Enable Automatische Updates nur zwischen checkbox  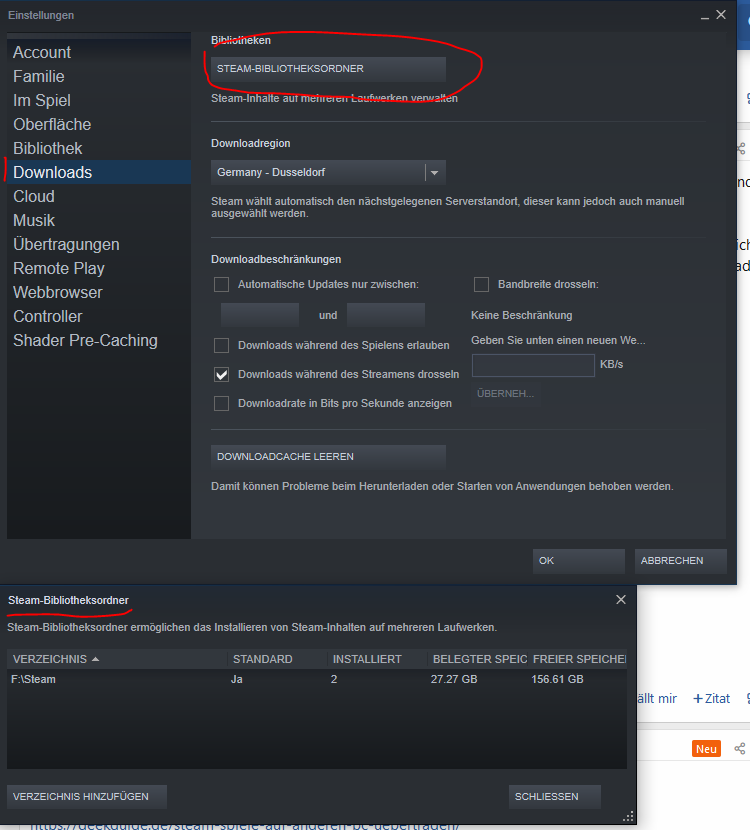[221, 284]
